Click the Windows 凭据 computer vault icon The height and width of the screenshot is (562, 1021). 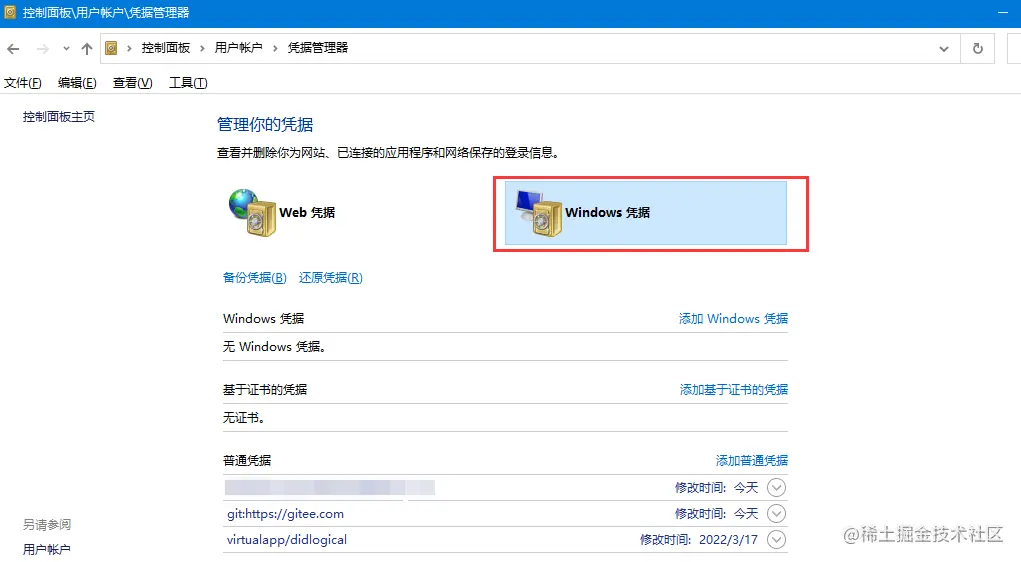point(538,213)
